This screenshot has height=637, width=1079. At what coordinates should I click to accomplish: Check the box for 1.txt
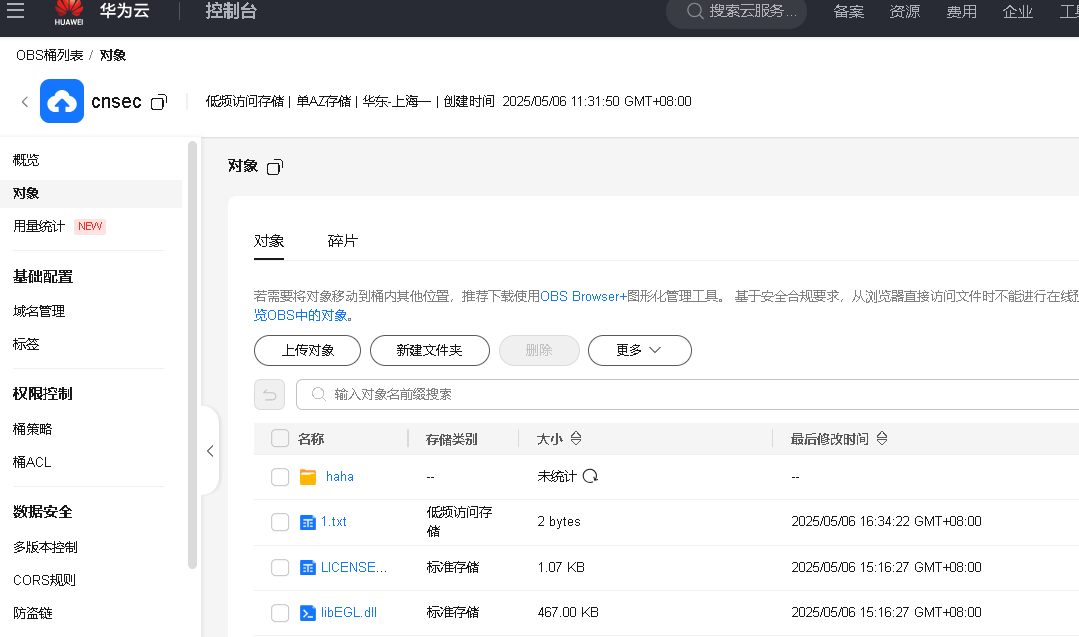[280, 522]
